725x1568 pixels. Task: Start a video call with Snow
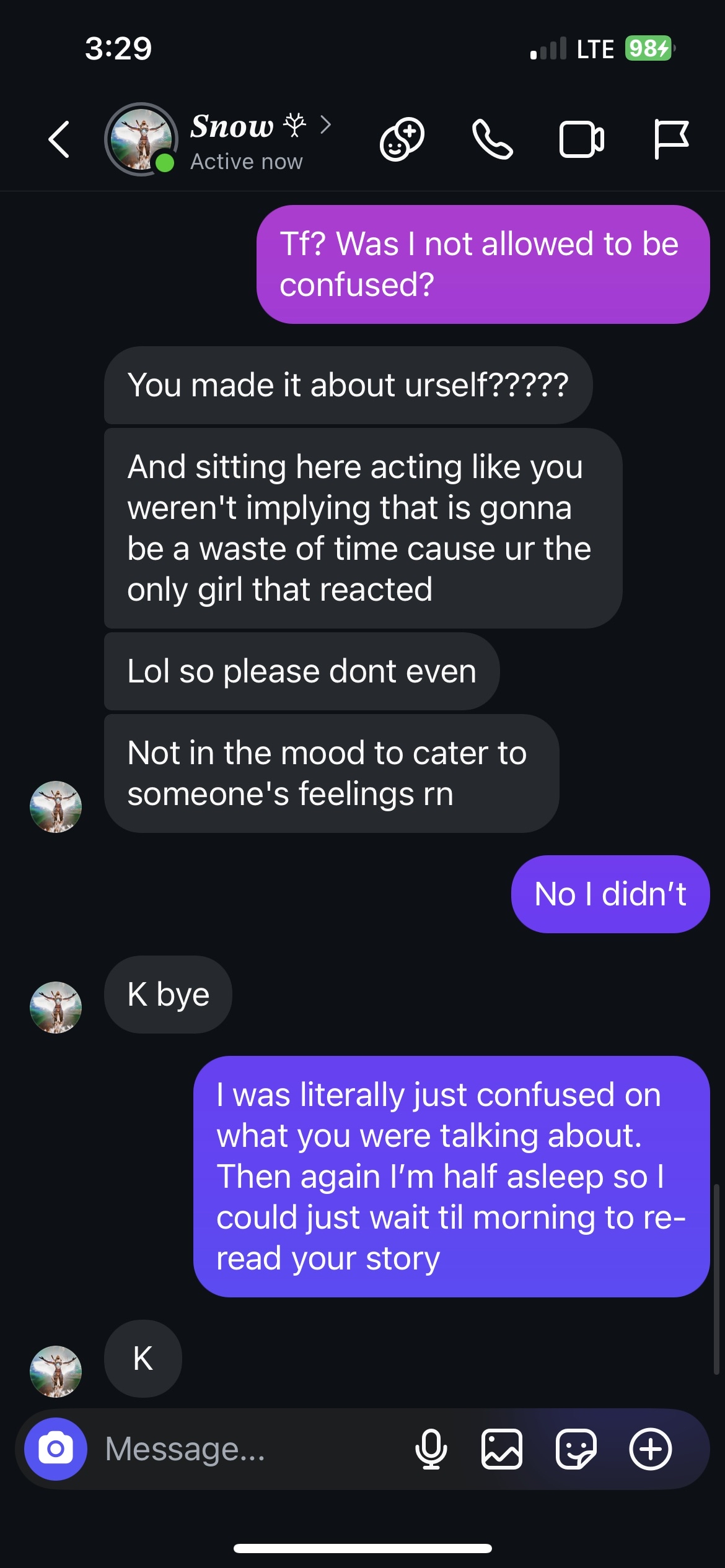582,139
